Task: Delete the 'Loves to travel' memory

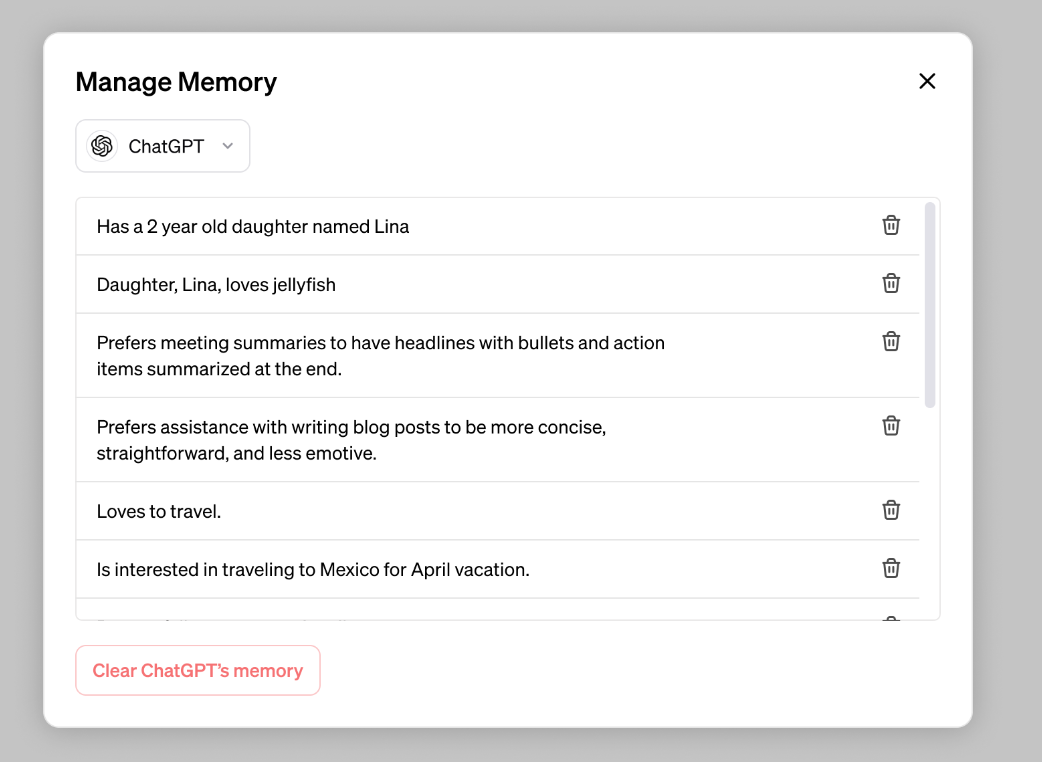Action: 891,510
